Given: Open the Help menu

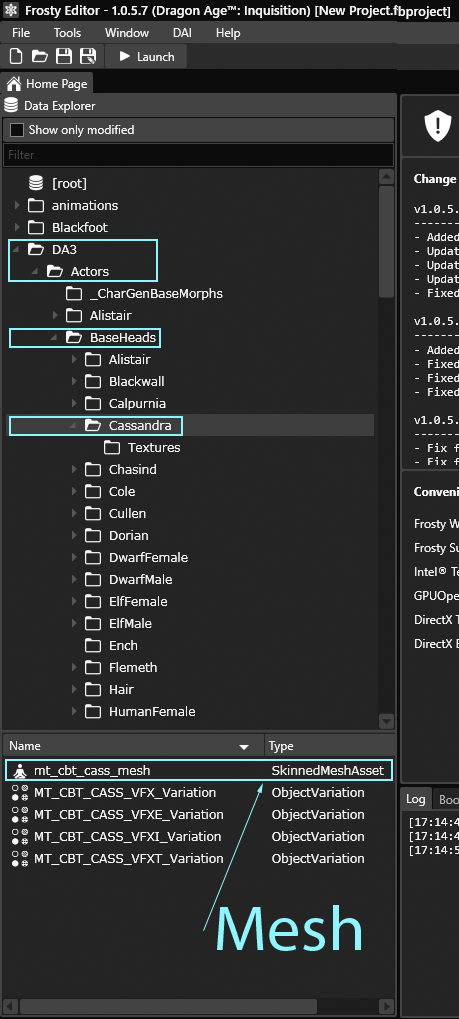Looking at the screenshot, I should coord(228,32).
